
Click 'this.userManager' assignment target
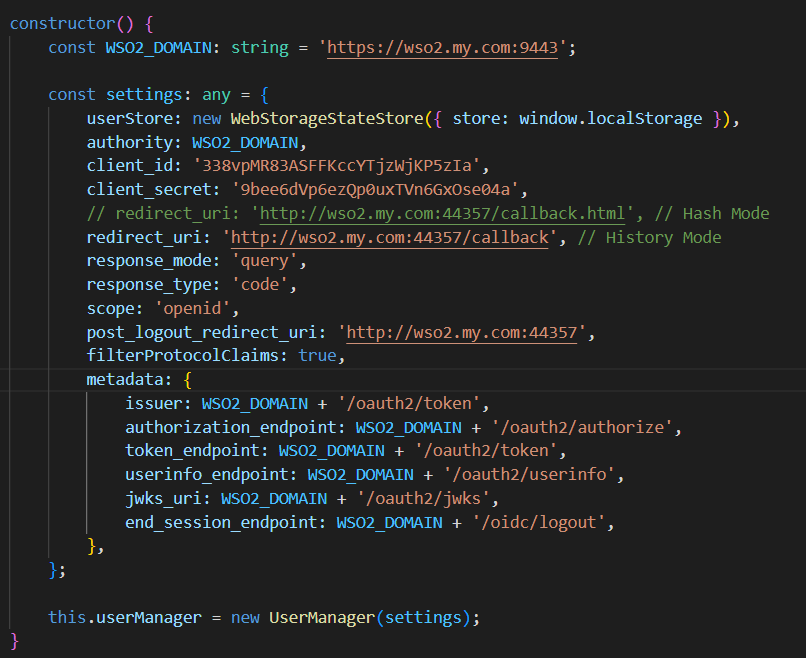point(124,617)
